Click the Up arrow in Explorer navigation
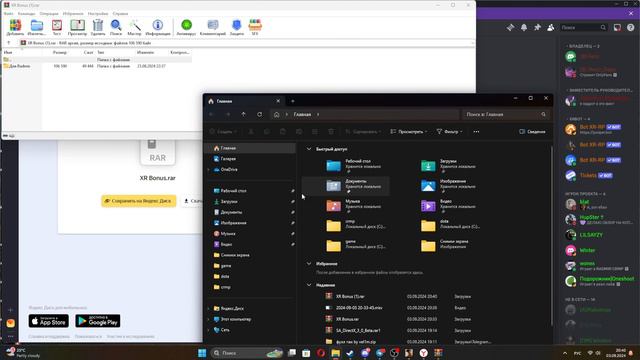Viewport: 640px width, 360px height. (244, 114)
